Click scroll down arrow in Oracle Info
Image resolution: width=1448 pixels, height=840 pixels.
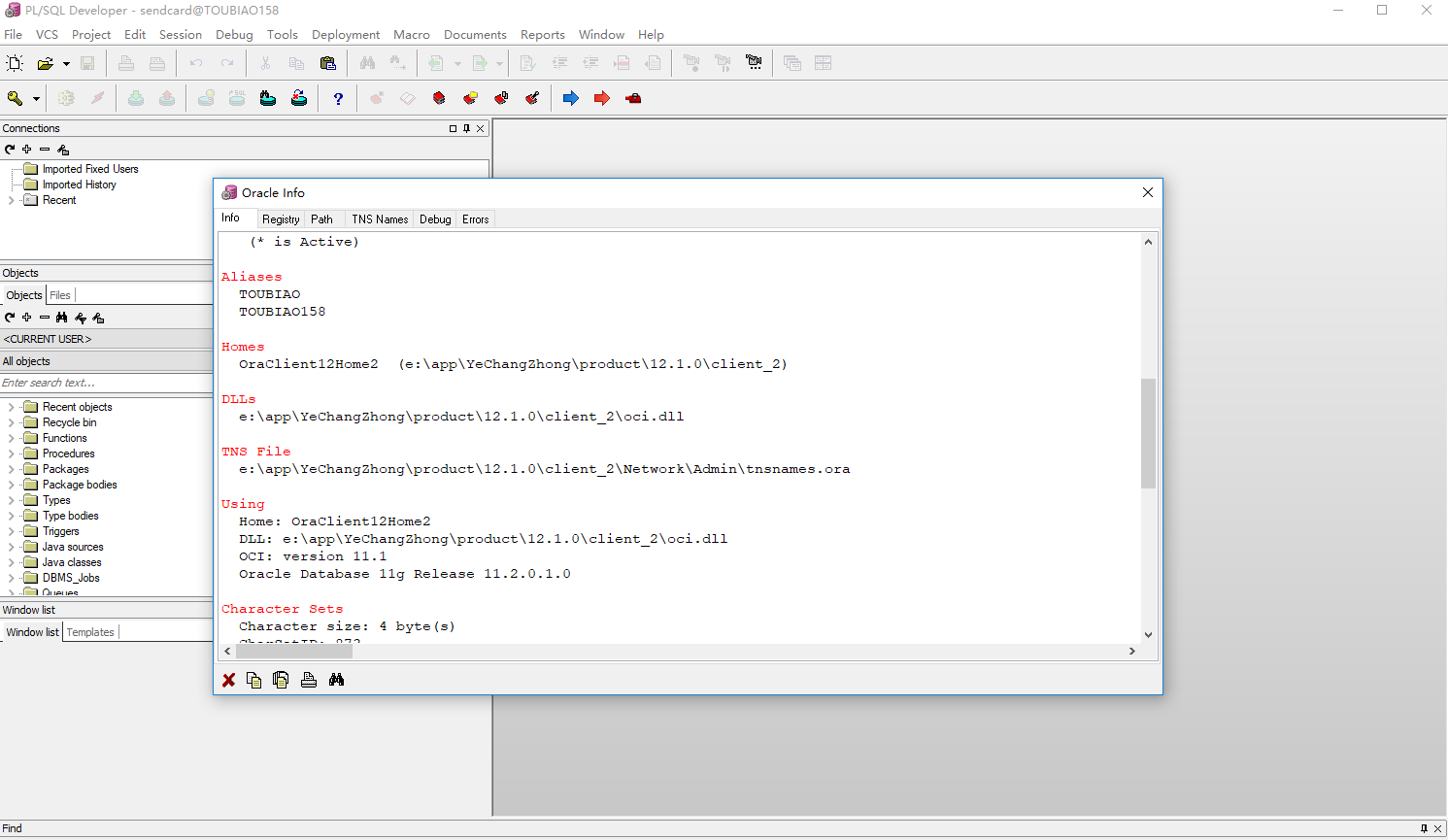click(x=1148, y=635)
